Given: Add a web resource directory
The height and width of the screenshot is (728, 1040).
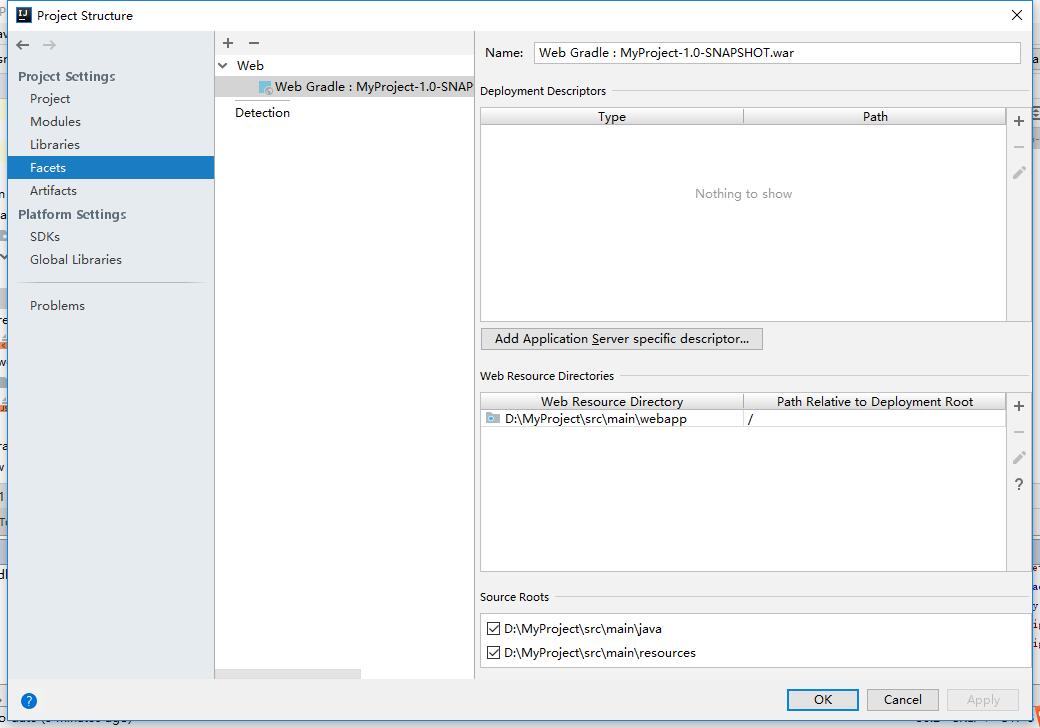Looking at the screenshot, I should coord(1019,406).
